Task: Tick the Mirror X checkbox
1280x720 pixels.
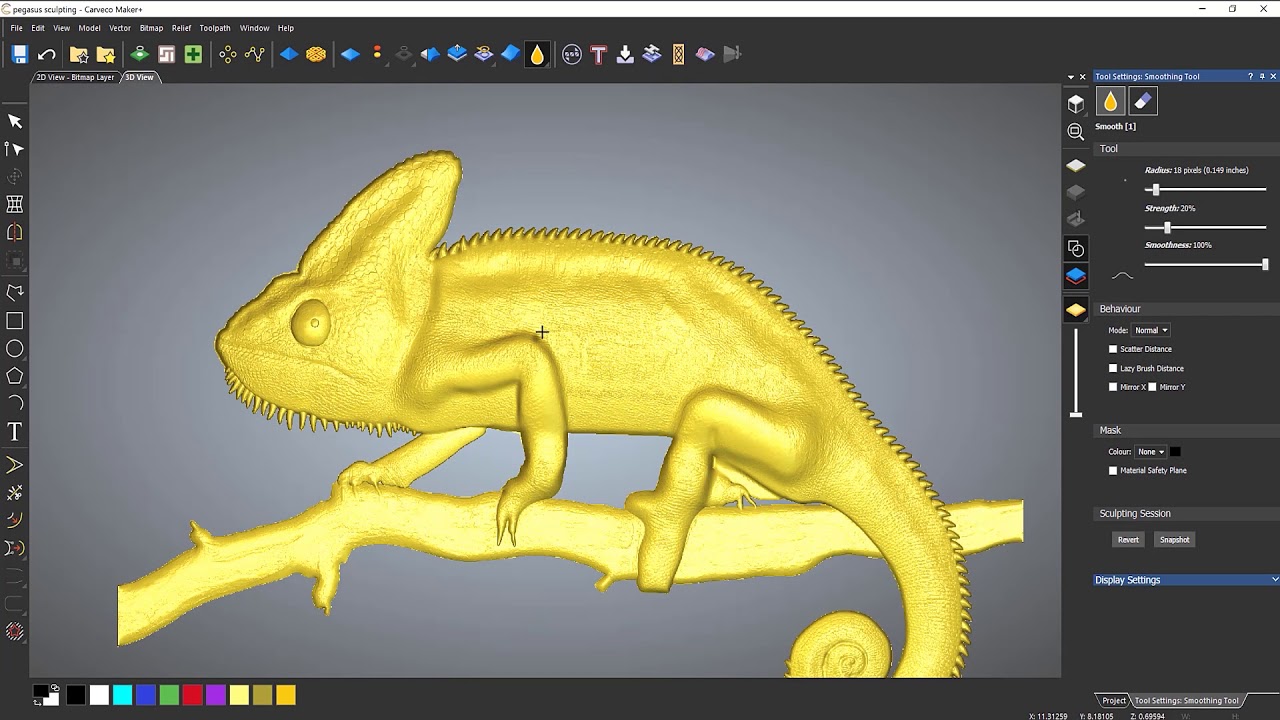Action: point(1113,387)
